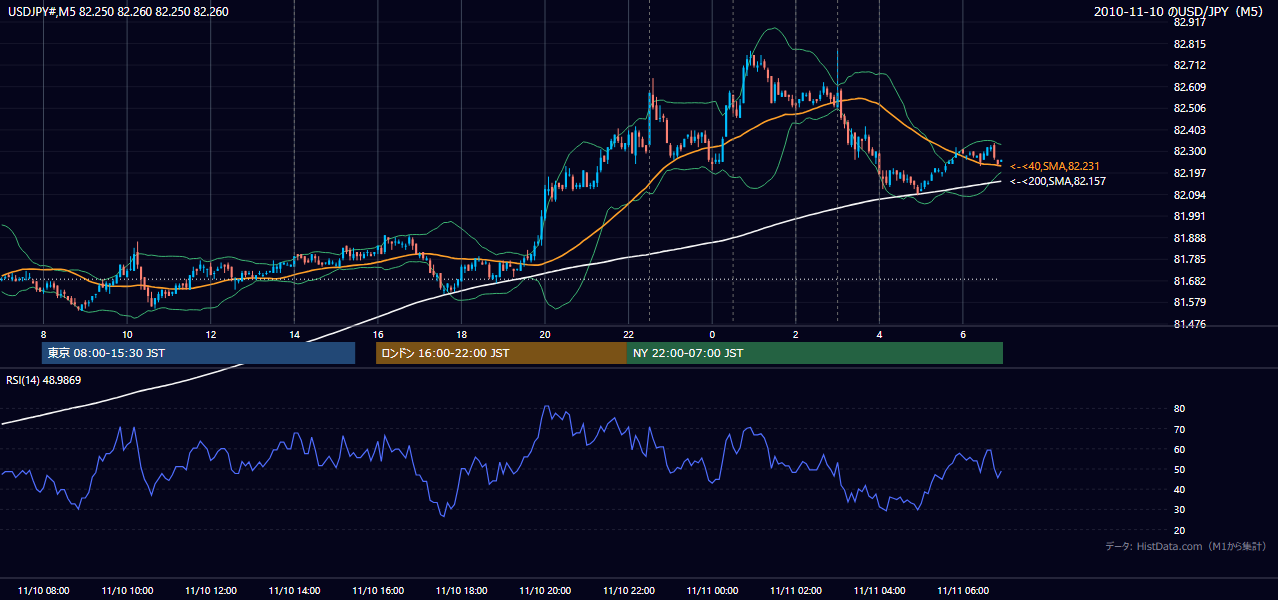Click price axis value 81.476
1278x600 pixels.
[1189, 324]
